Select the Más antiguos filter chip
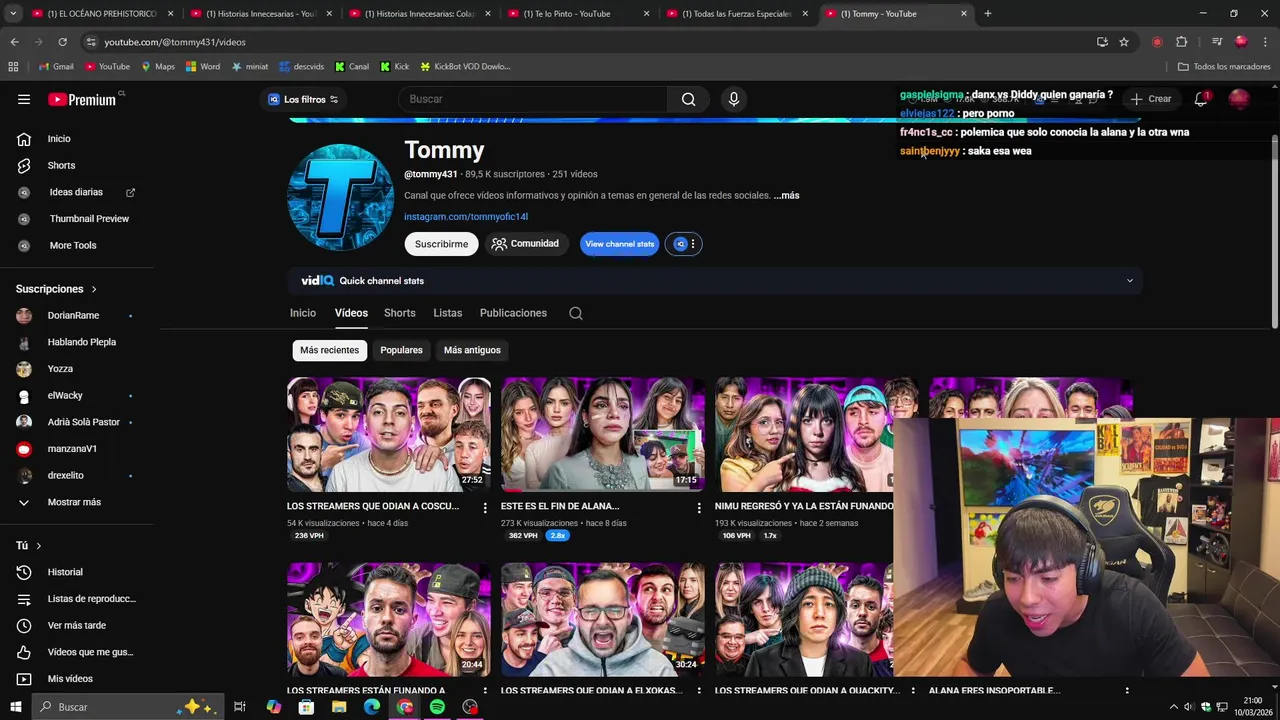 pyautogui.click(x=472, y=350)
